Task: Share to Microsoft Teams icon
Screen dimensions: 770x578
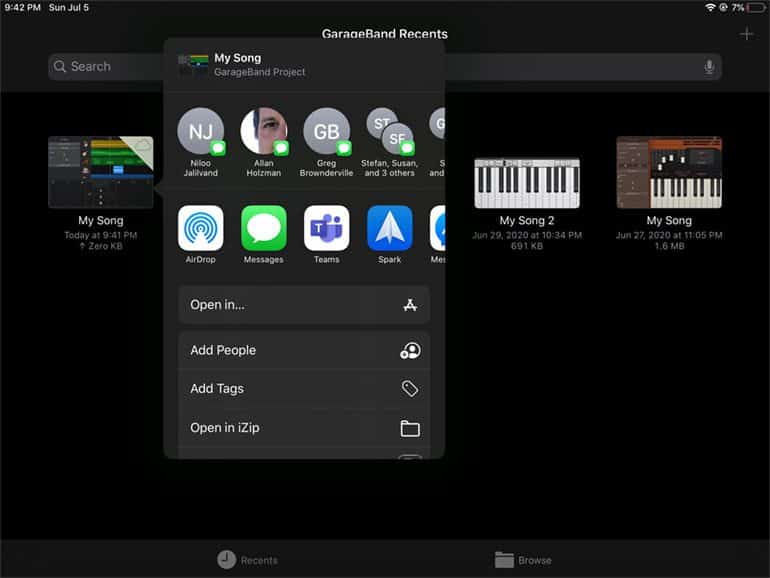Action: click(x=327, y=228)
